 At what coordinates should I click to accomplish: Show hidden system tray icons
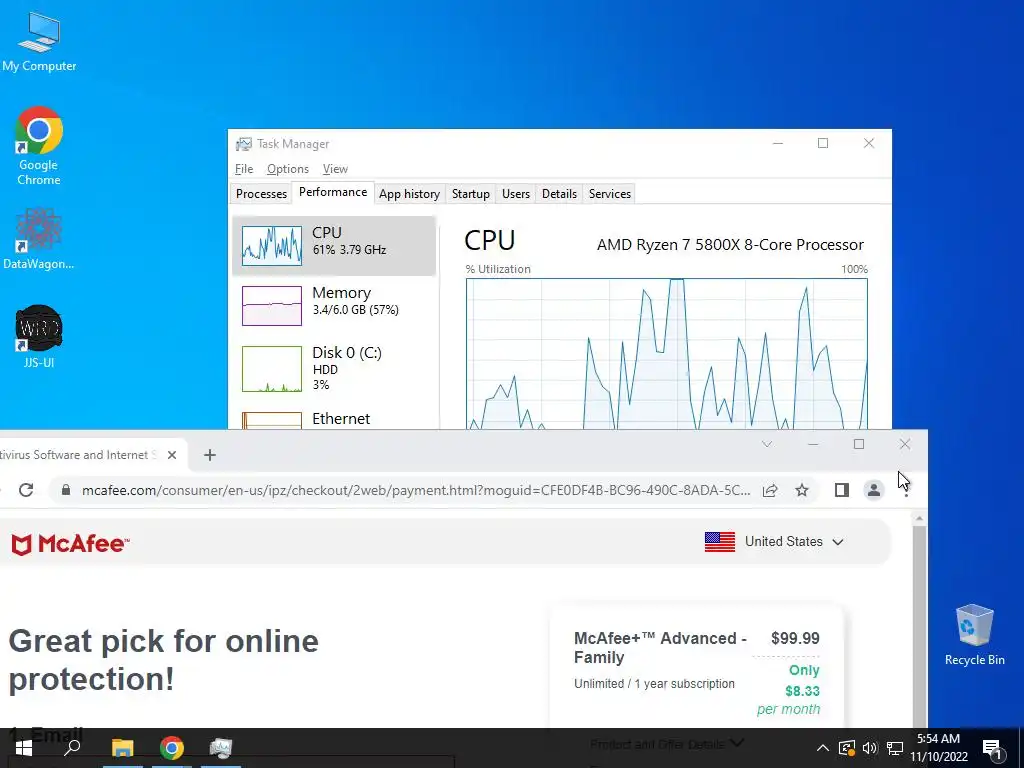pos(823,748)
